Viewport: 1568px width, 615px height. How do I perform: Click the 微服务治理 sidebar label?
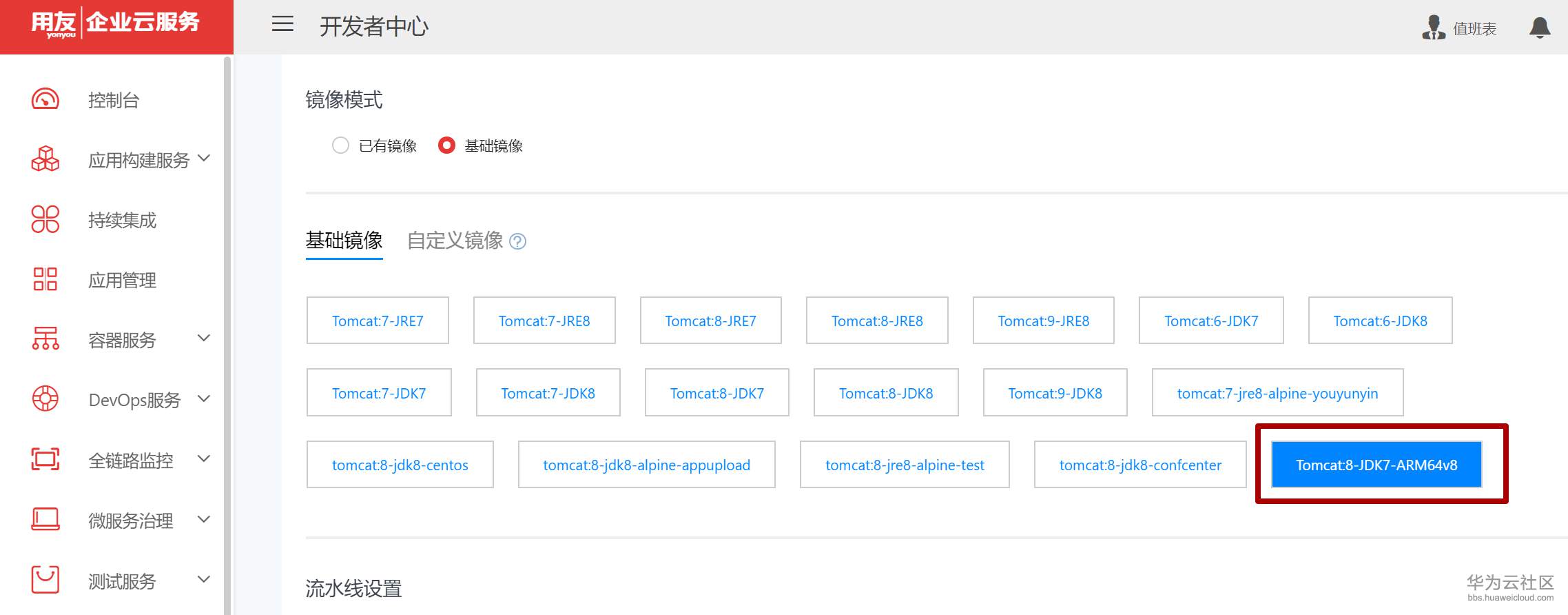pyautogui.click(x=131, y=521)
